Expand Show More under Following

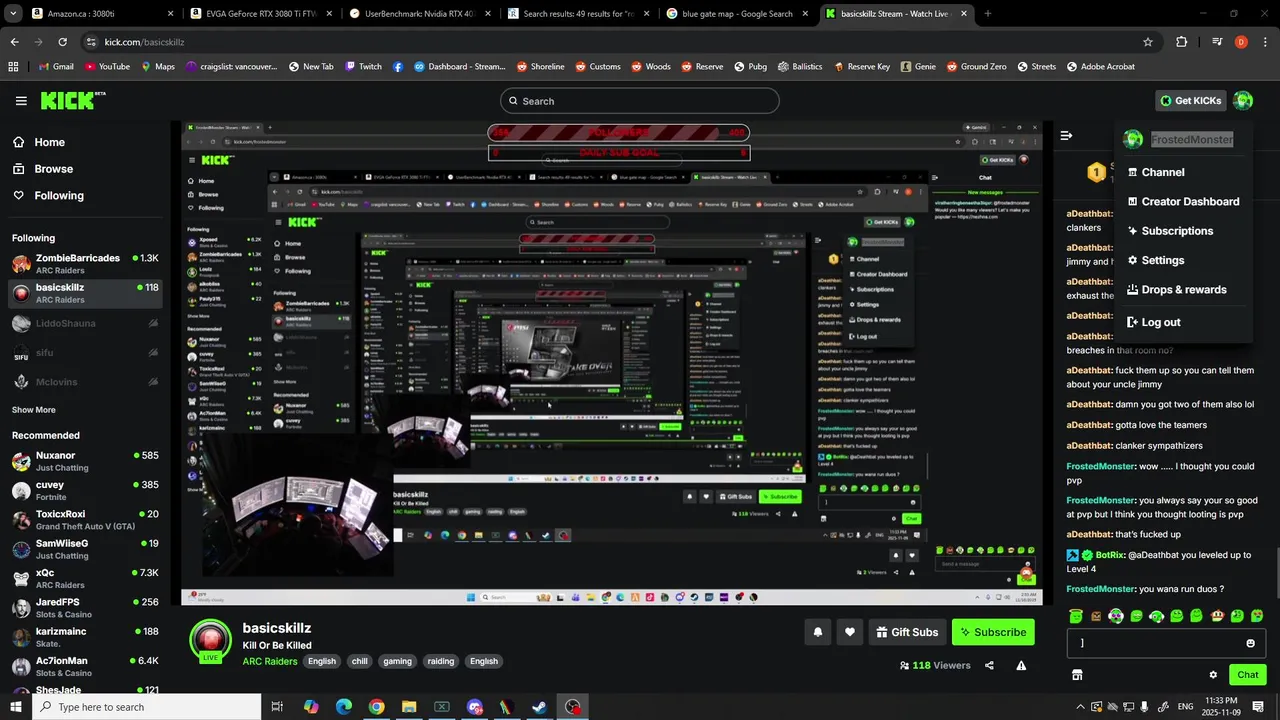point(34,410)
